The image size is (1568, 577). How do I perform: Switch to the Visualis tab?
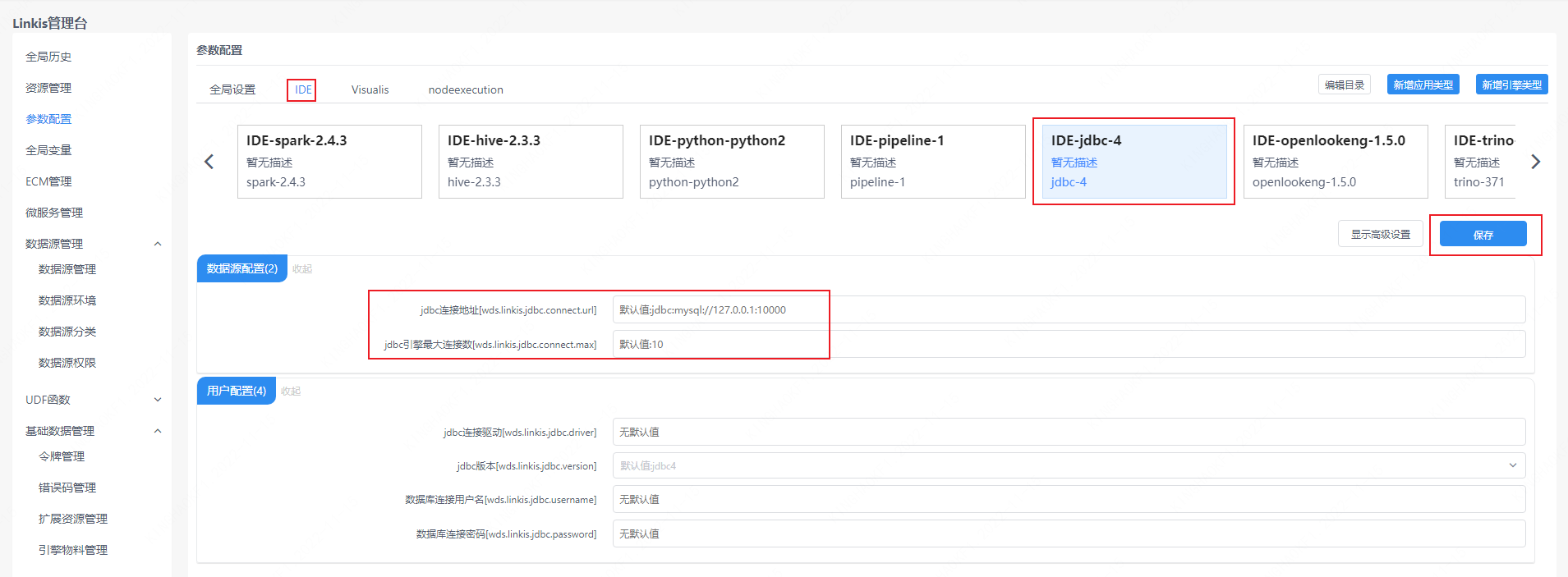pos(370,89)
